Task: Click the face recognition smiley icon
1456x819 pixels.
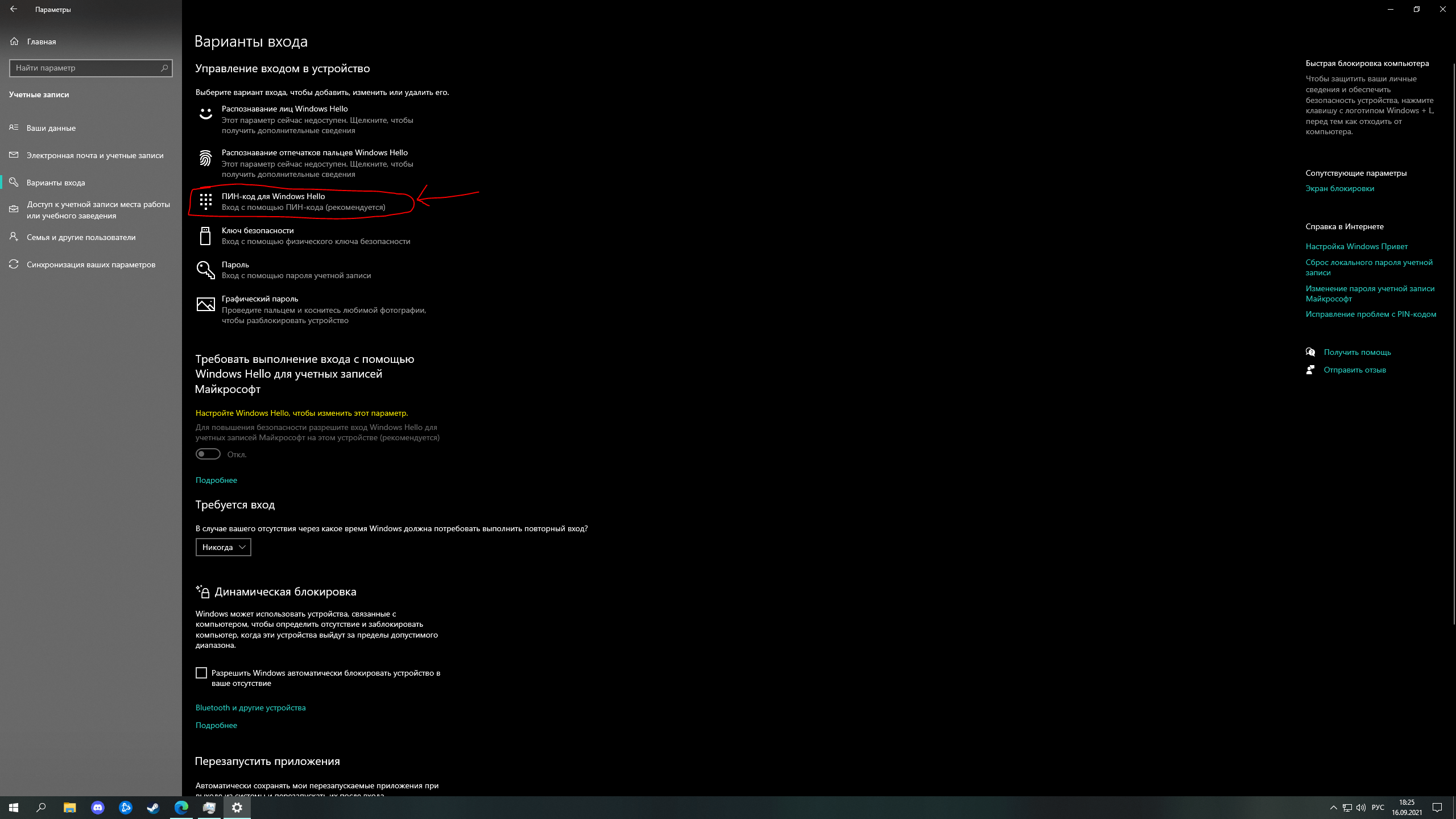Action: pyautogui.click(x=205, y=114)
